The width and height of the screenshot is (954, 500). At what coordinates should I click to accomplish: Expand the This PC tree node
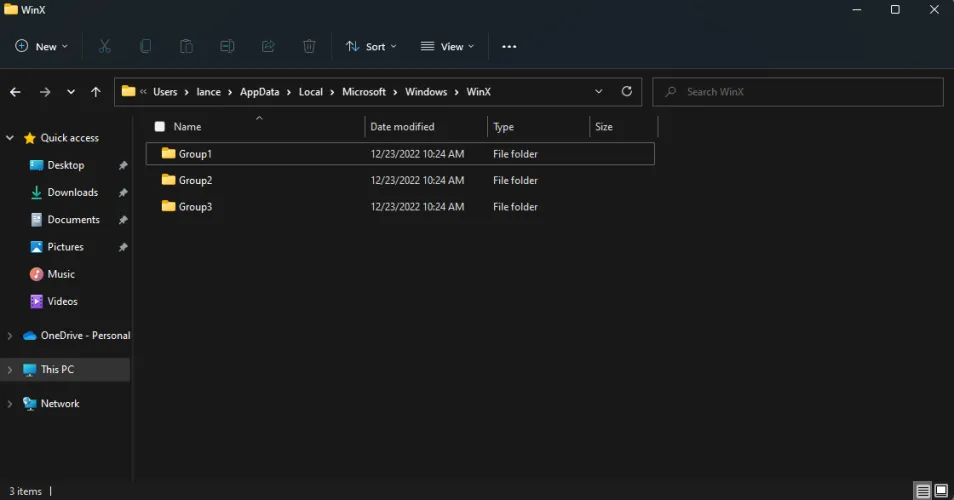pyautogui.click(x=10, y=370)
